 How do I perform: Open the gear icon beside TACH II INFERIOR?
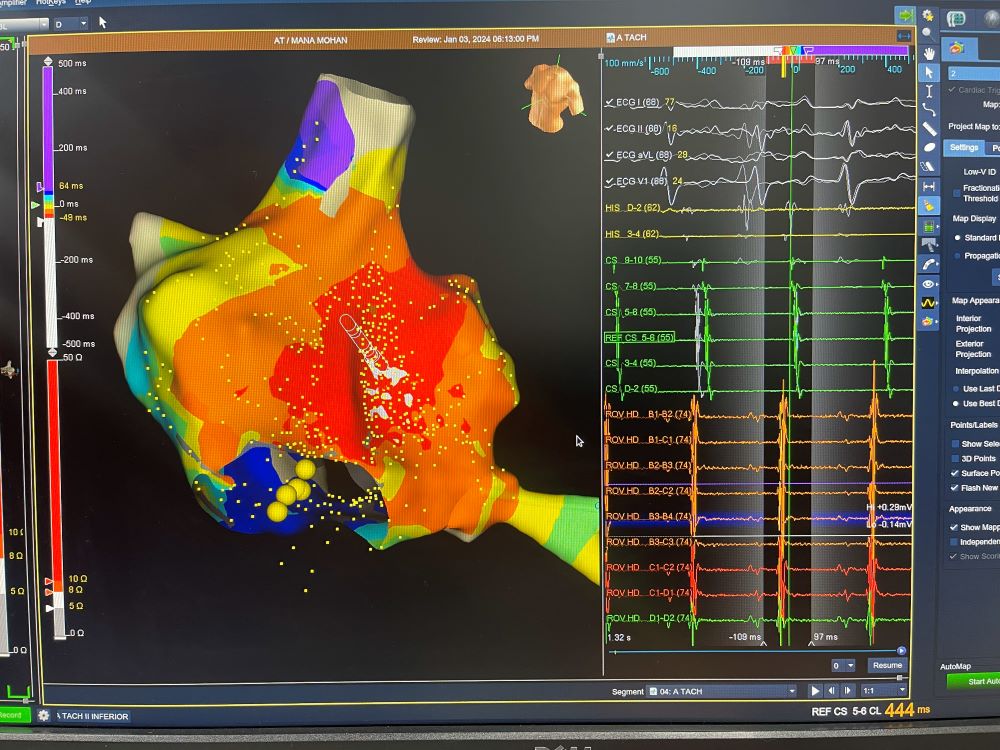point(43,716)
